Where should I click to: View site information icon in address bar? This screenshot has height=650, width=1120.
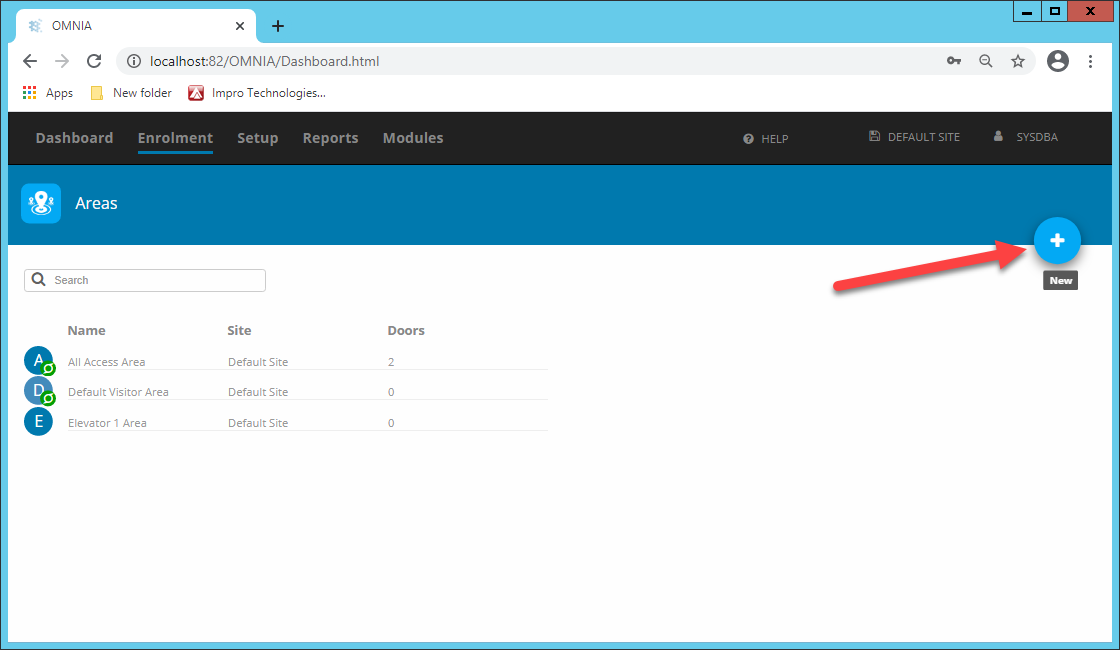pyautogui.click(x=134, y=61)
